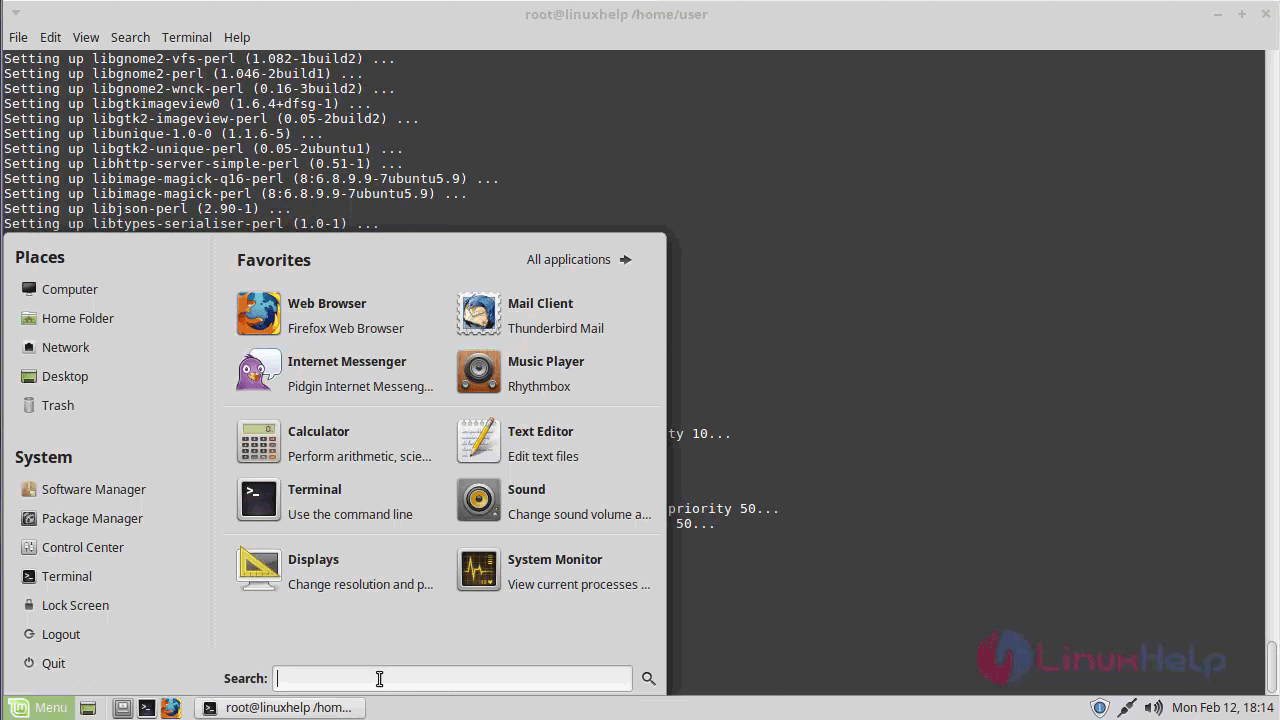
Task: Open the Sound settings favorite icon
Action: (x=478, y=500)
